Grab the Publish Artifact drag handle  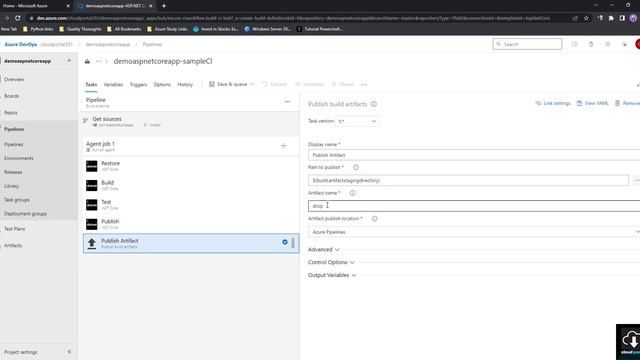pyautogui.click(x=293, y=243)
